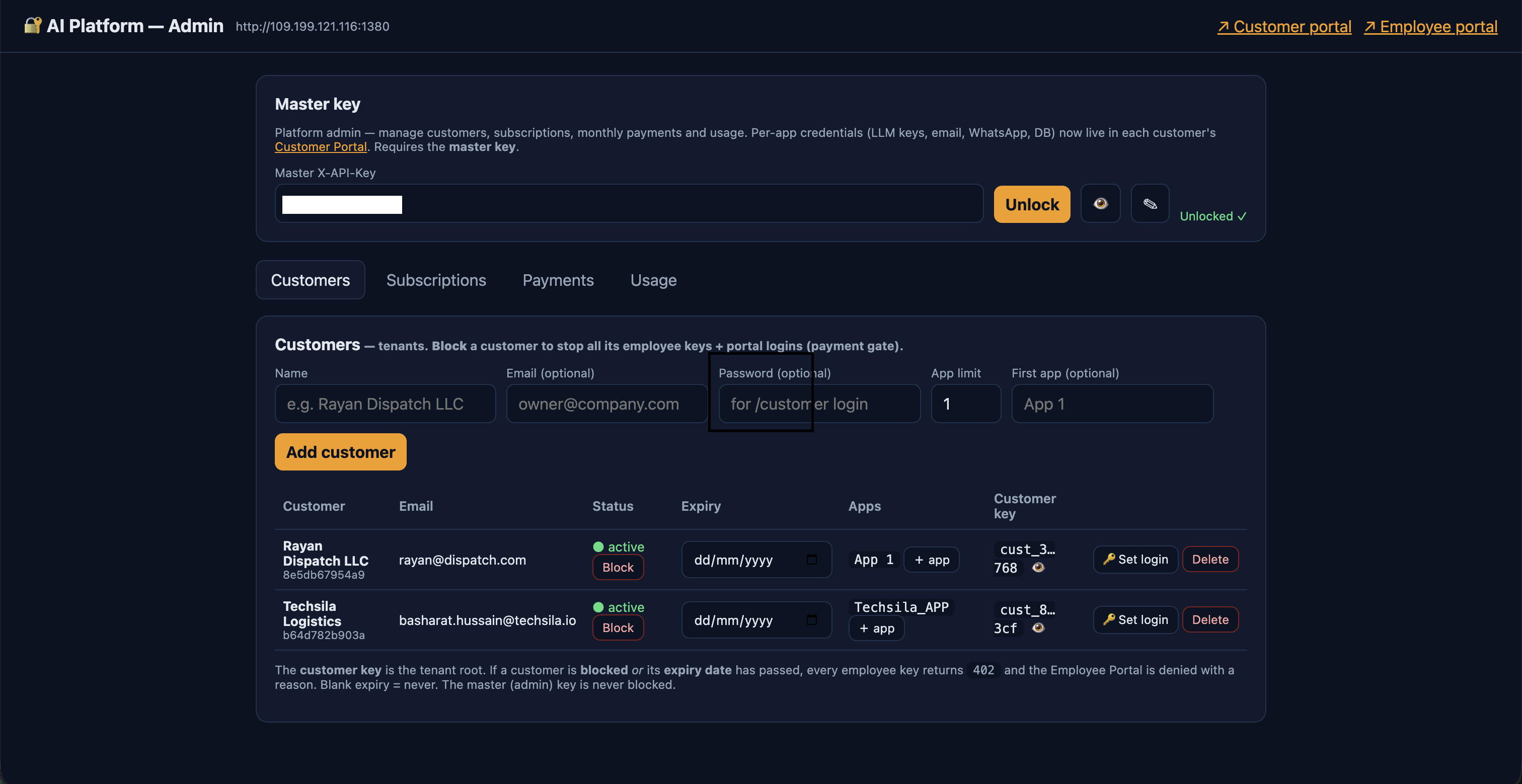Show master key using eye icon

coord(1100,204)
